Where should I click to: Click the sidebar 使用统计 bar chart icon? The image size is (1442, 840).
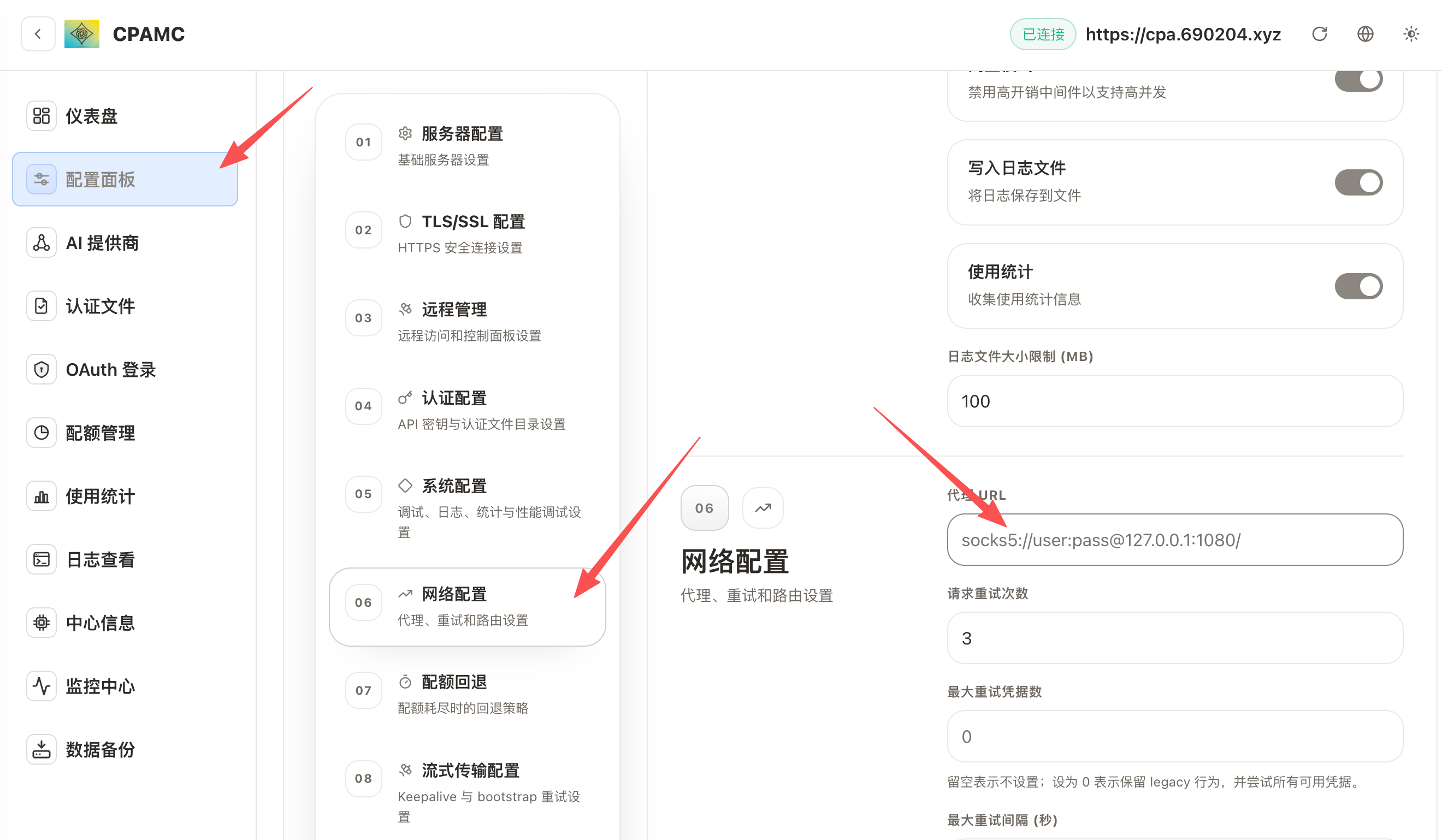point(41,496)
